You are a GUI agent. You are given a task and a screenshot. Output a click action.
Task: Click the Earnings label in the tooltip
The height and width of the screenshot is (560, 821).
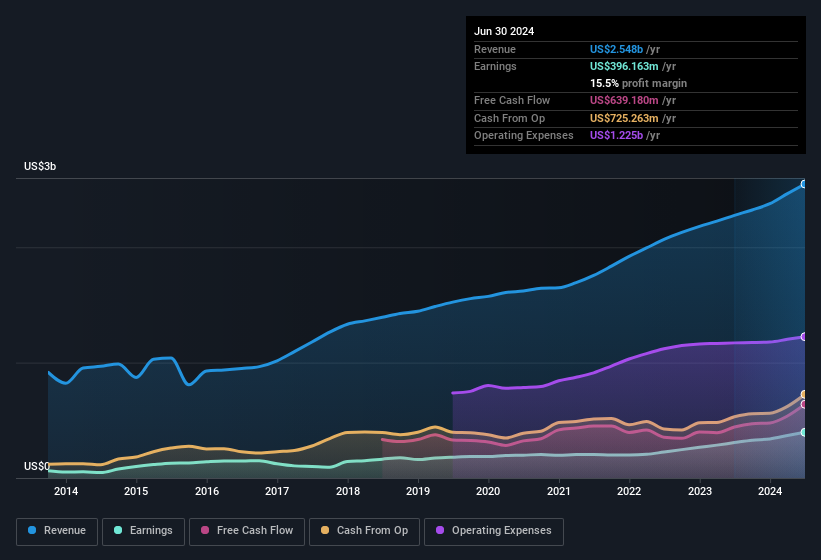tap(495, 66)
